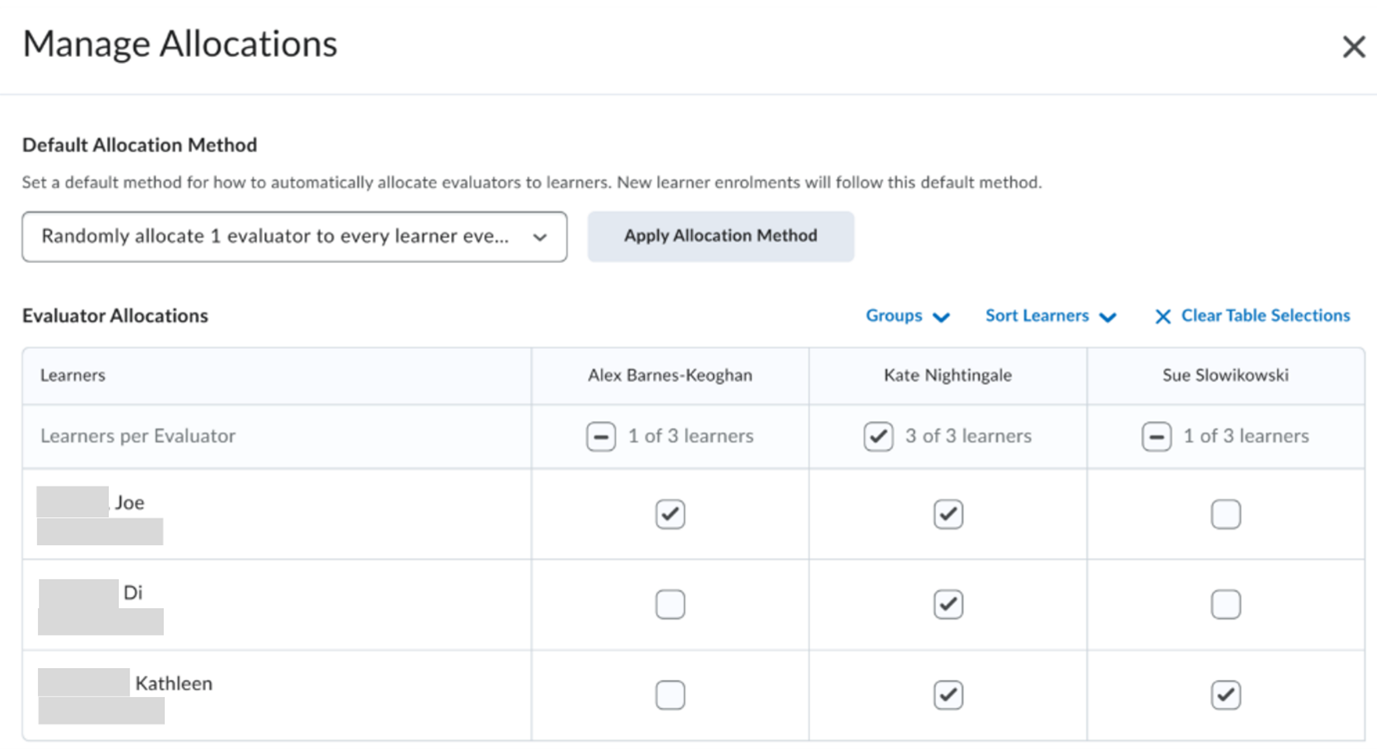Screen dimensions: 1377x749
Task: Uncheck all learners for Kate Nightingale
Action: pos(878,437)
